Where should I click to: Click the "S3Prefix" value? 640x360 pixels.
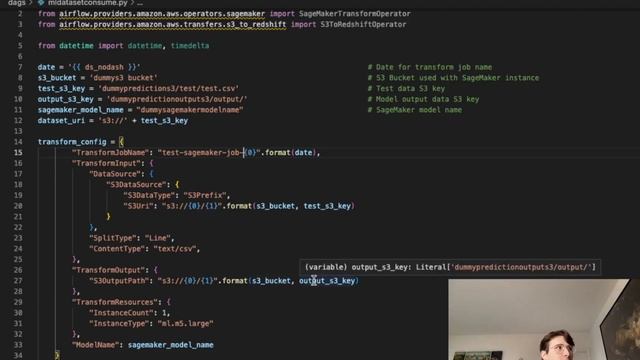204,195
